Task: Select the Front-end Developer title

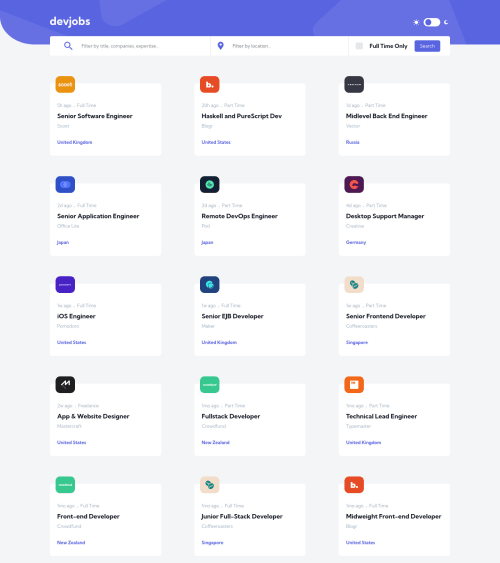Action: point(88,516)
